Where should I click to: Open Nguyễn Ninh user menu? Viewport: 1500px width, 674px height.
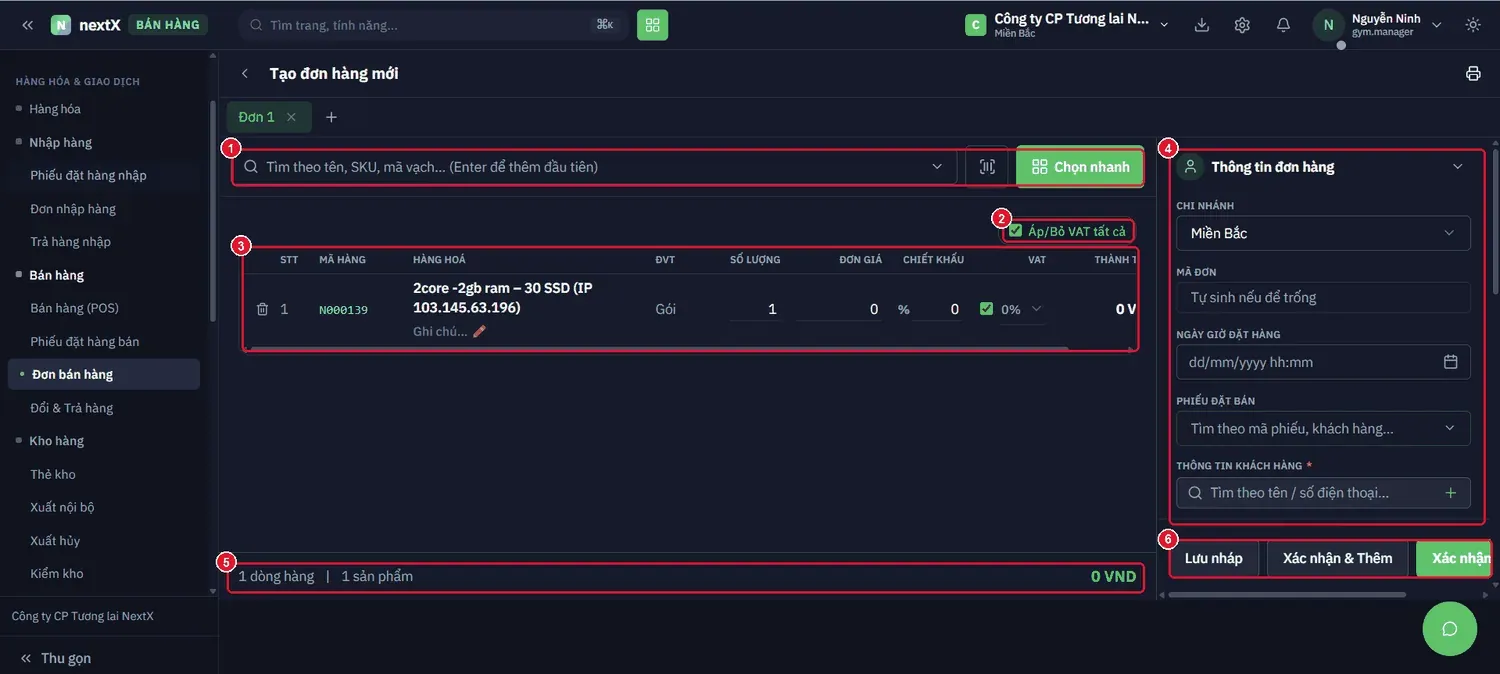point(1380,25)
